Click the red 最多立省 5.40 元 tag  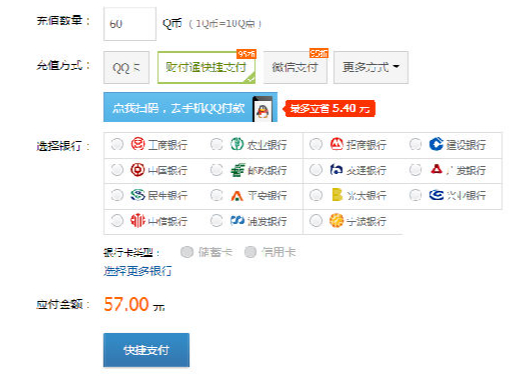tap(329, 109)
